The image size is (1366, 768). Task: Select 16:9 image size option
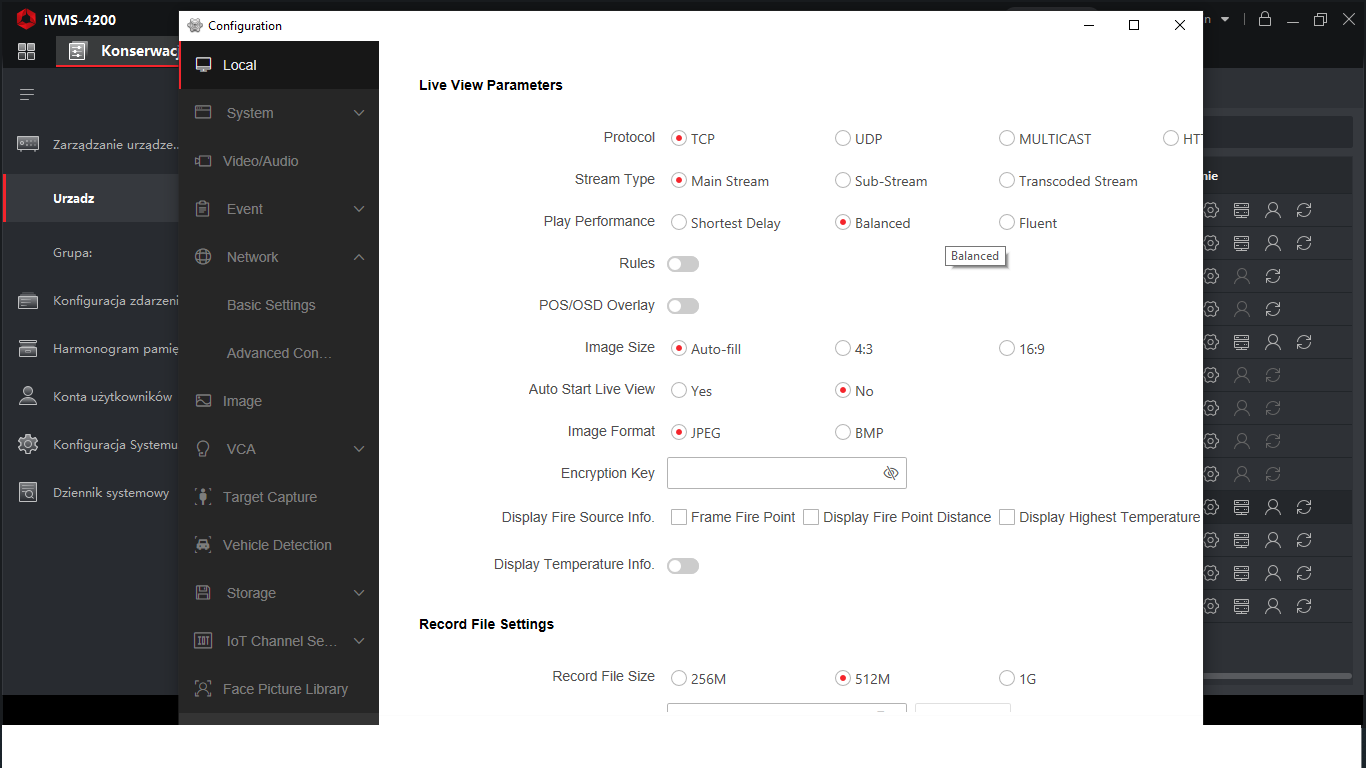coord(1007,349)
